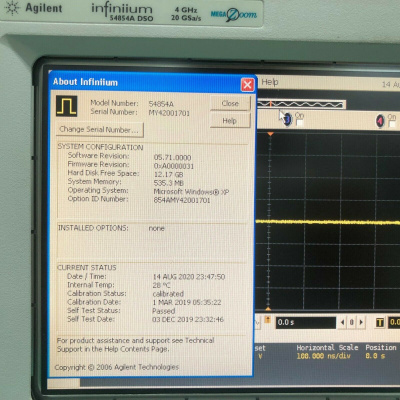Click the waveform overview memory bar

pos(301,104)
